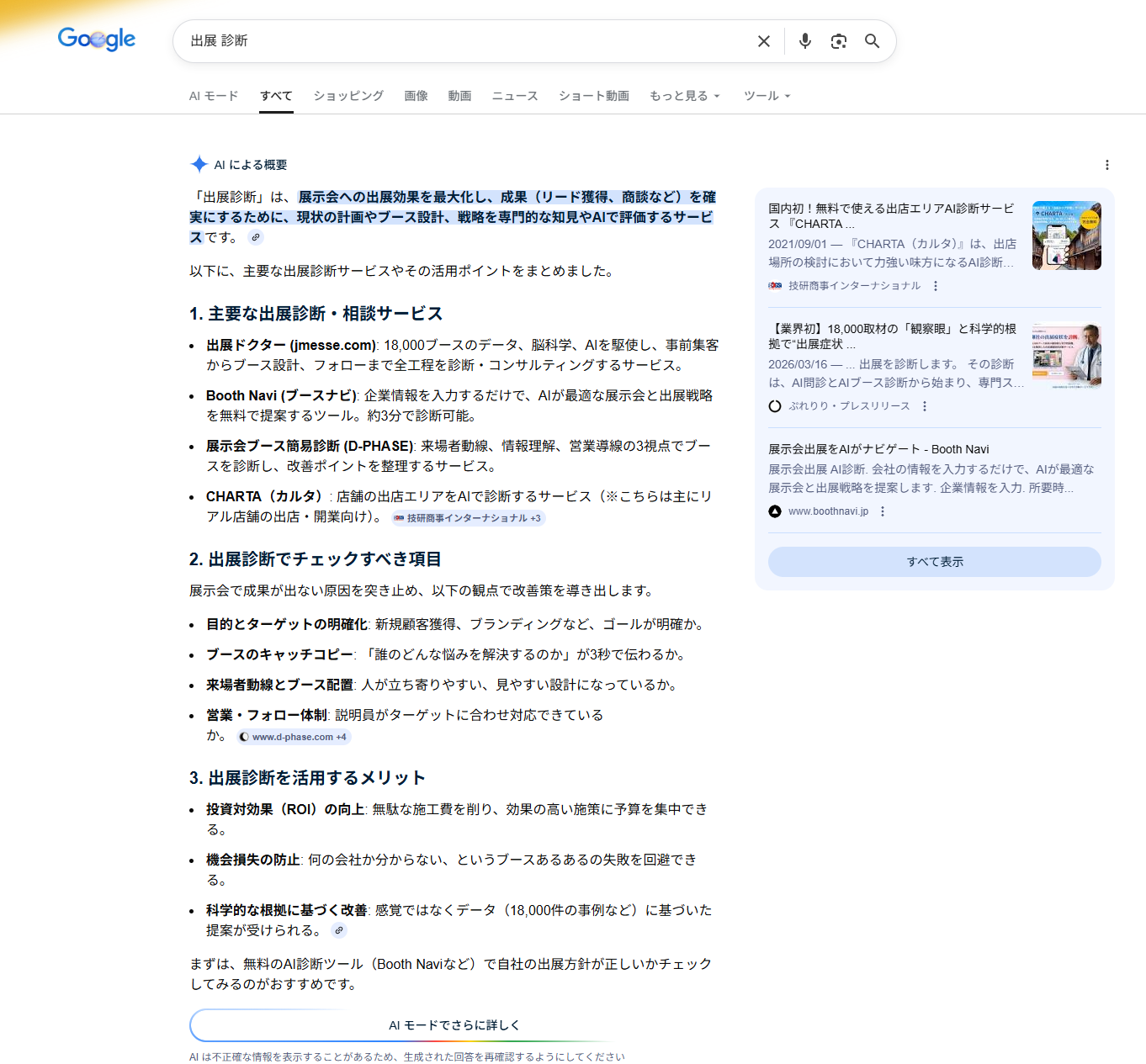Switch to the AI モード tab
The image size is (1146, 1064).
(x=214, y=96)
